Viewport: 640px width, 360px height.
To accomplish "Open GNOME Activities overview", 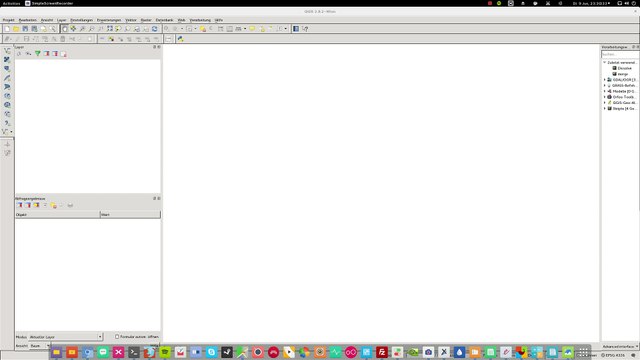I will point(11,3).
